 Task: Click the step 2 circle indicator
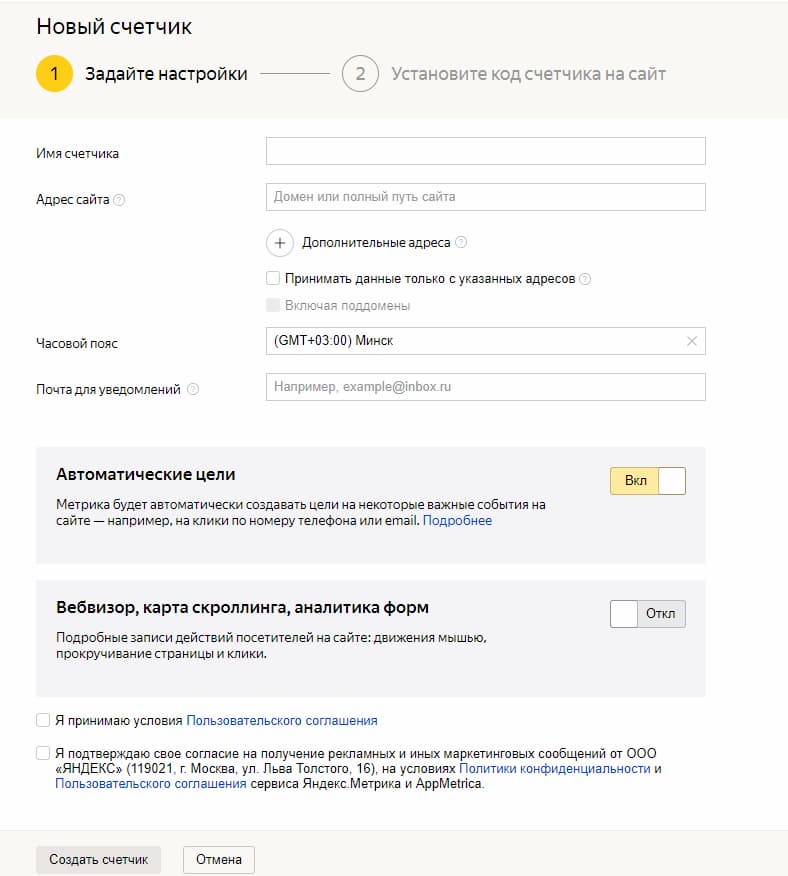pos(360,74)
